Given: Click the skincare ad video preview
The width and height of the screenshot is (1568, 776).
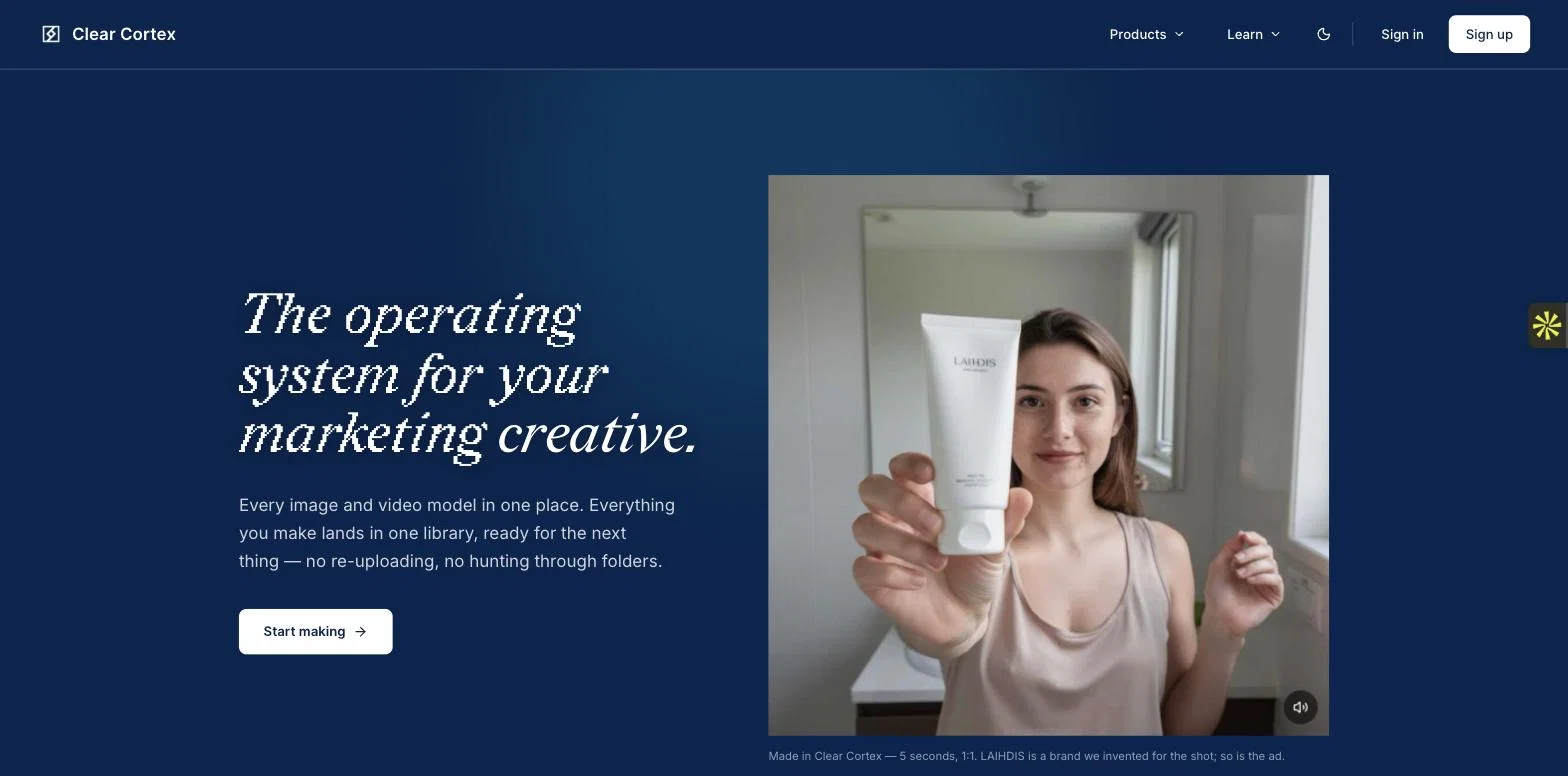Looking at the screenshot, I should click(x=1048, y=455).
